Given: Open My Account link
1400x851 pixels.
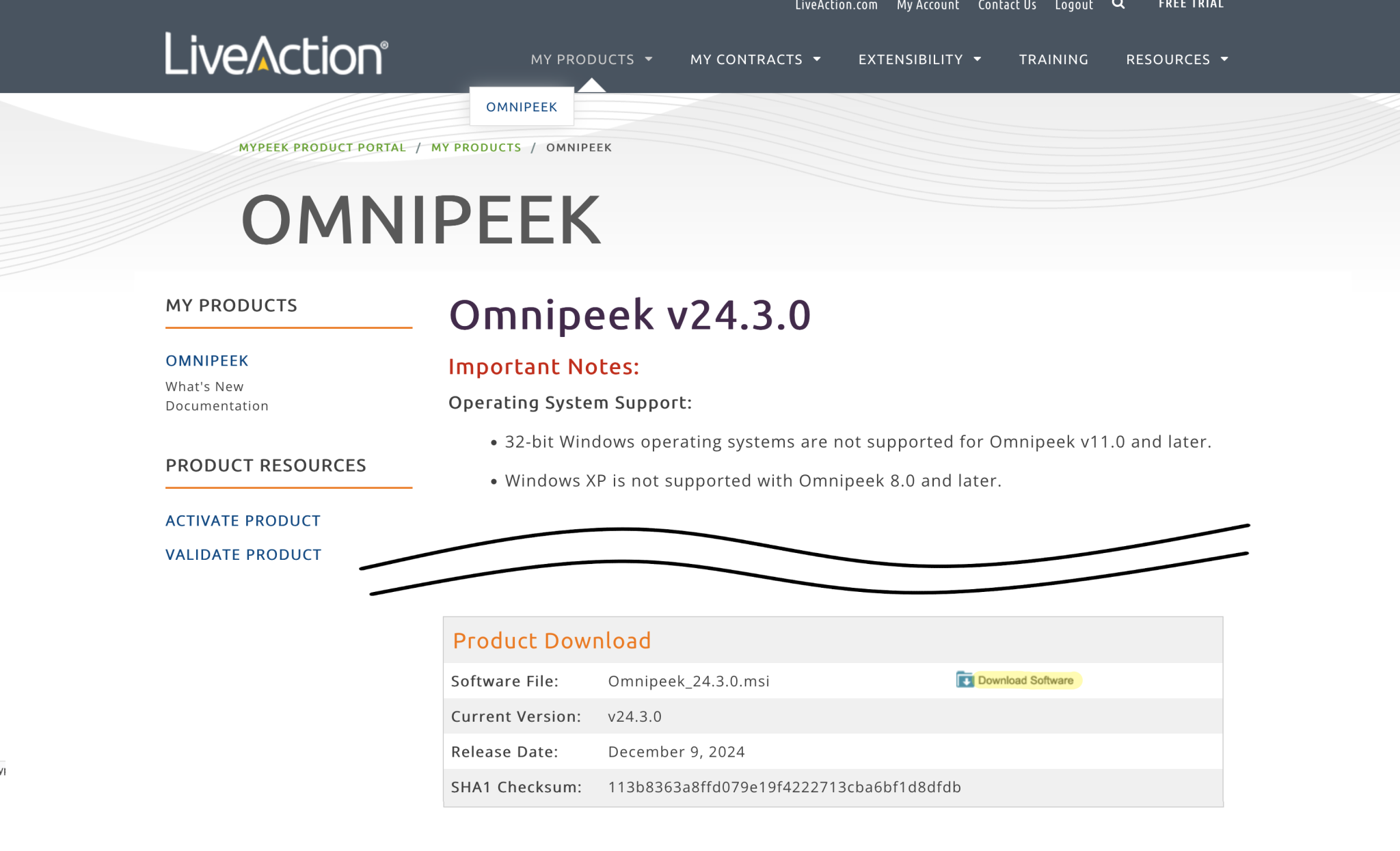Looking at the screenshot, I should 927,5.
